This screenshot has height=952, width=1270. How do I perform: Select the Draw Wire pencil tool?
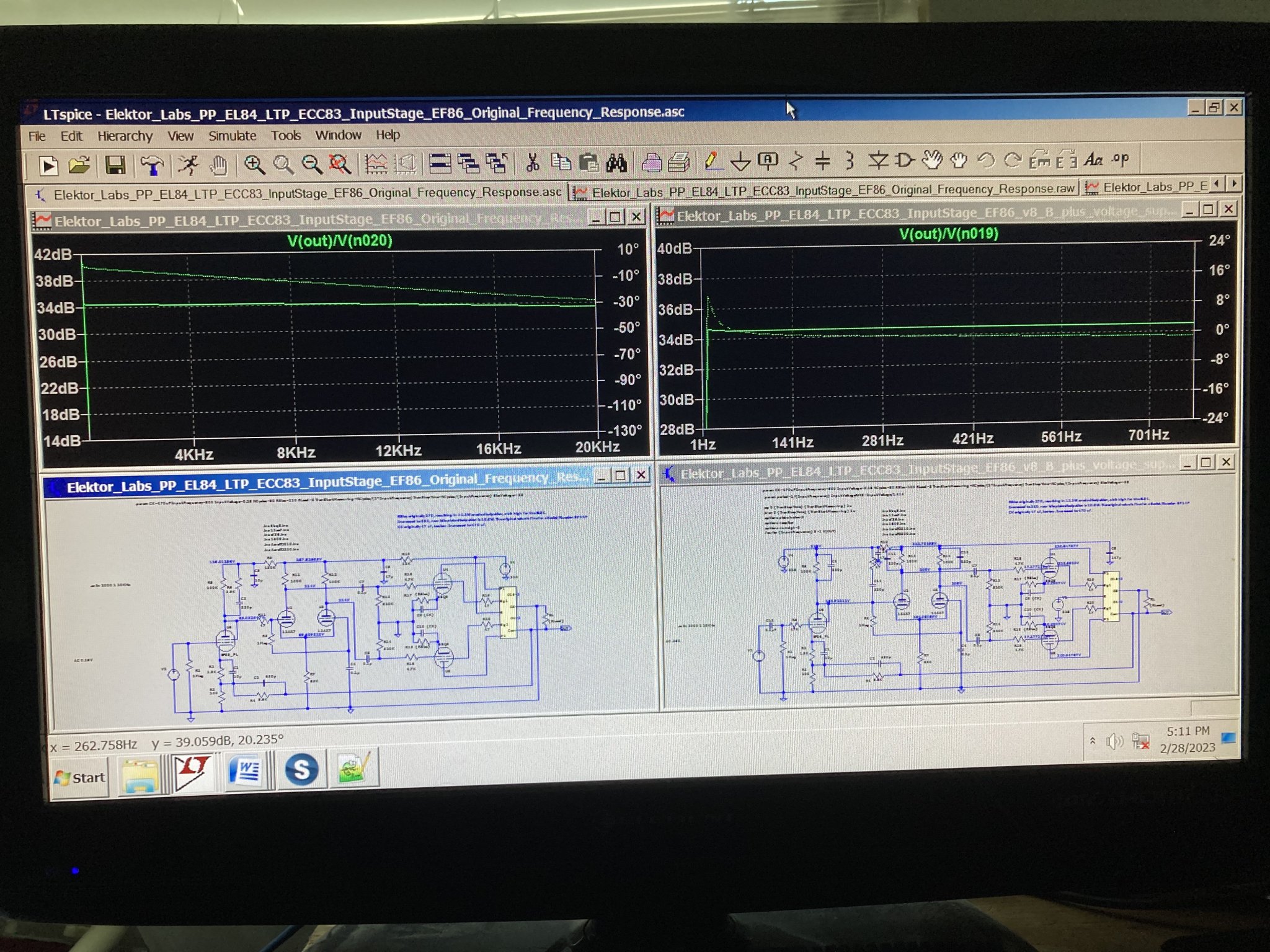click(713, 161)
